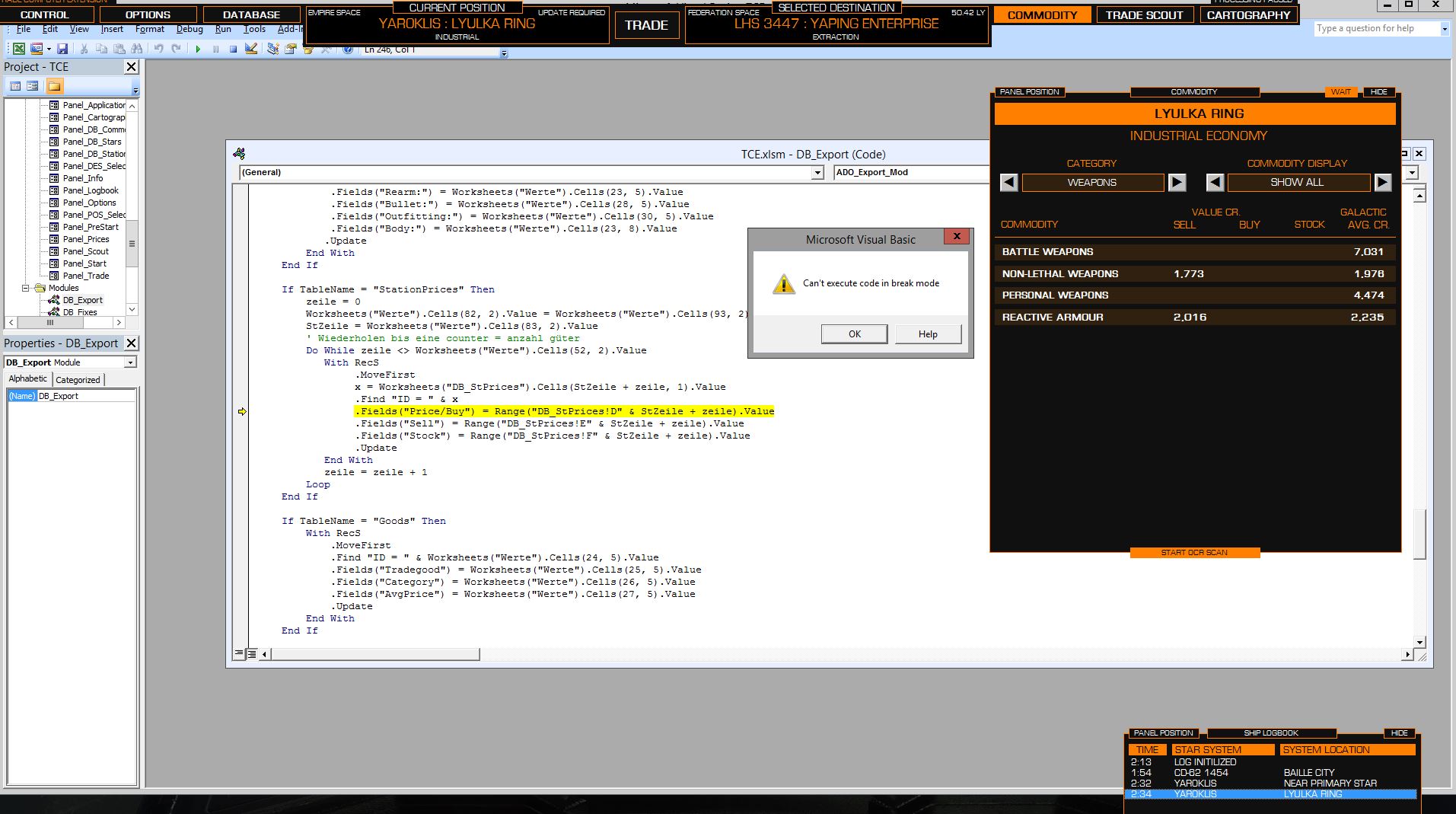The height and width of the screenshot is (814, 1456).
Task: Click the Paste clipboard icon
Action: (x=119, y=49)
